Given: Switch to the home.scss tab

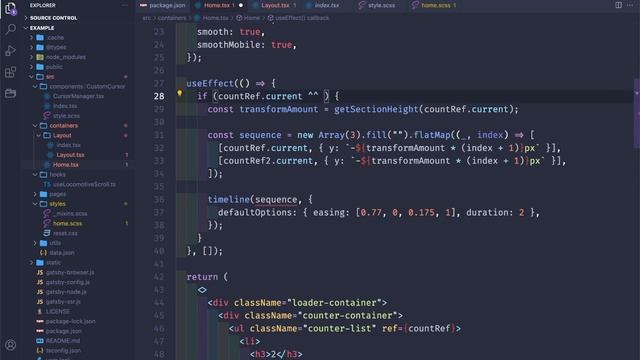Looking at the screenshot, I should (x=436, y=5).
